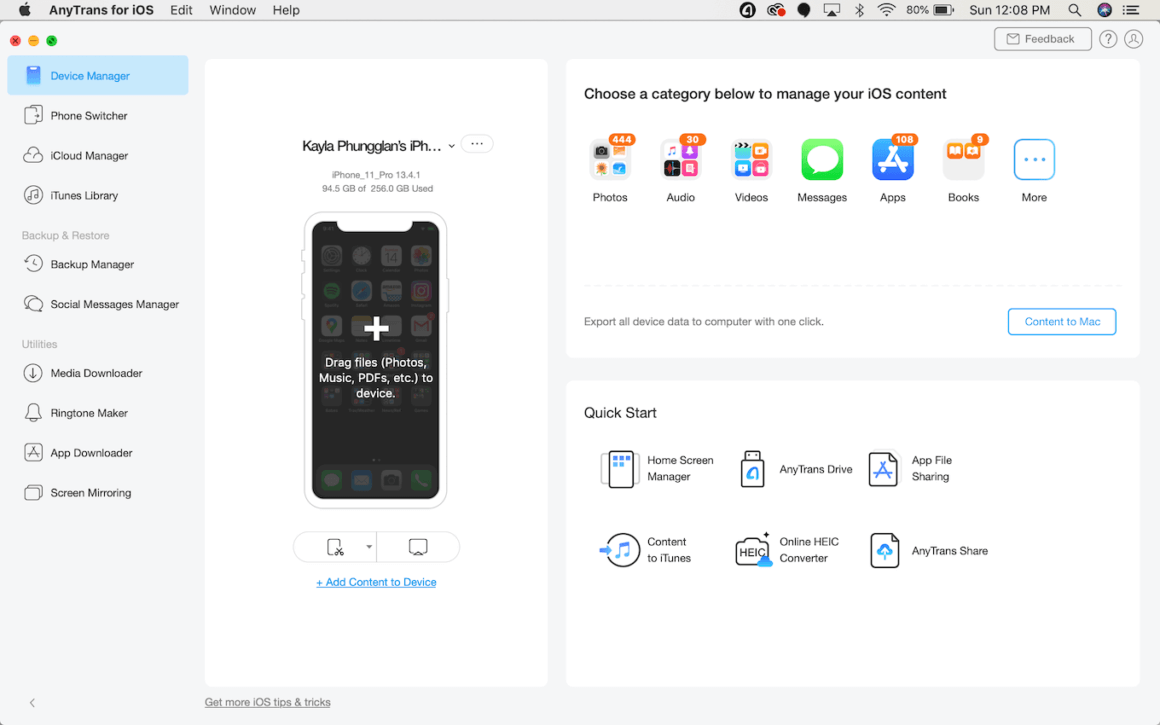Collapse the sidebar with the bottom-left chevron
1160x725 pixels.
click(31, 703)
